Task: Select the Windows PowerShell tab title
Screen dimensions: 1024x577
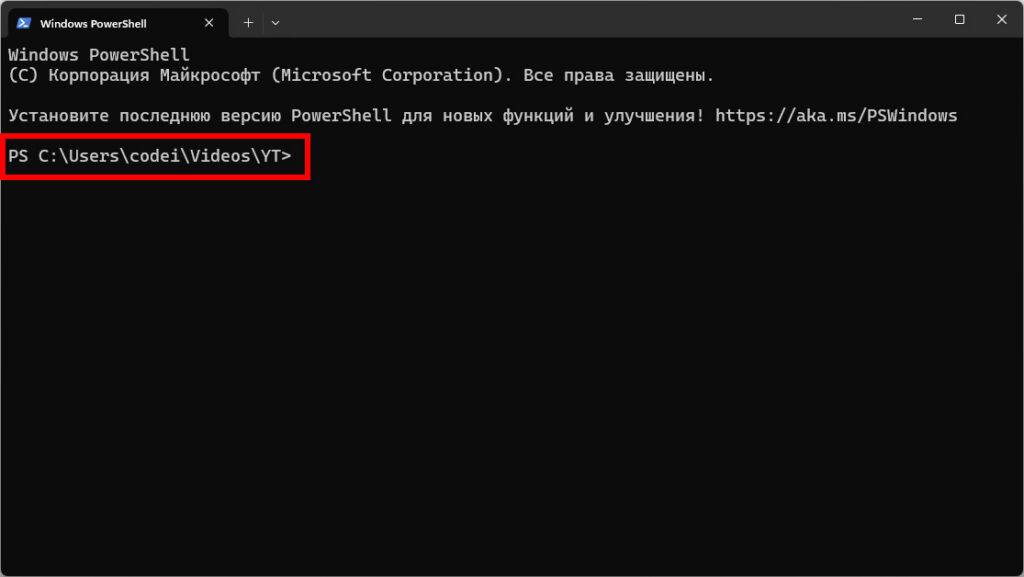Action: pos(93,23)
